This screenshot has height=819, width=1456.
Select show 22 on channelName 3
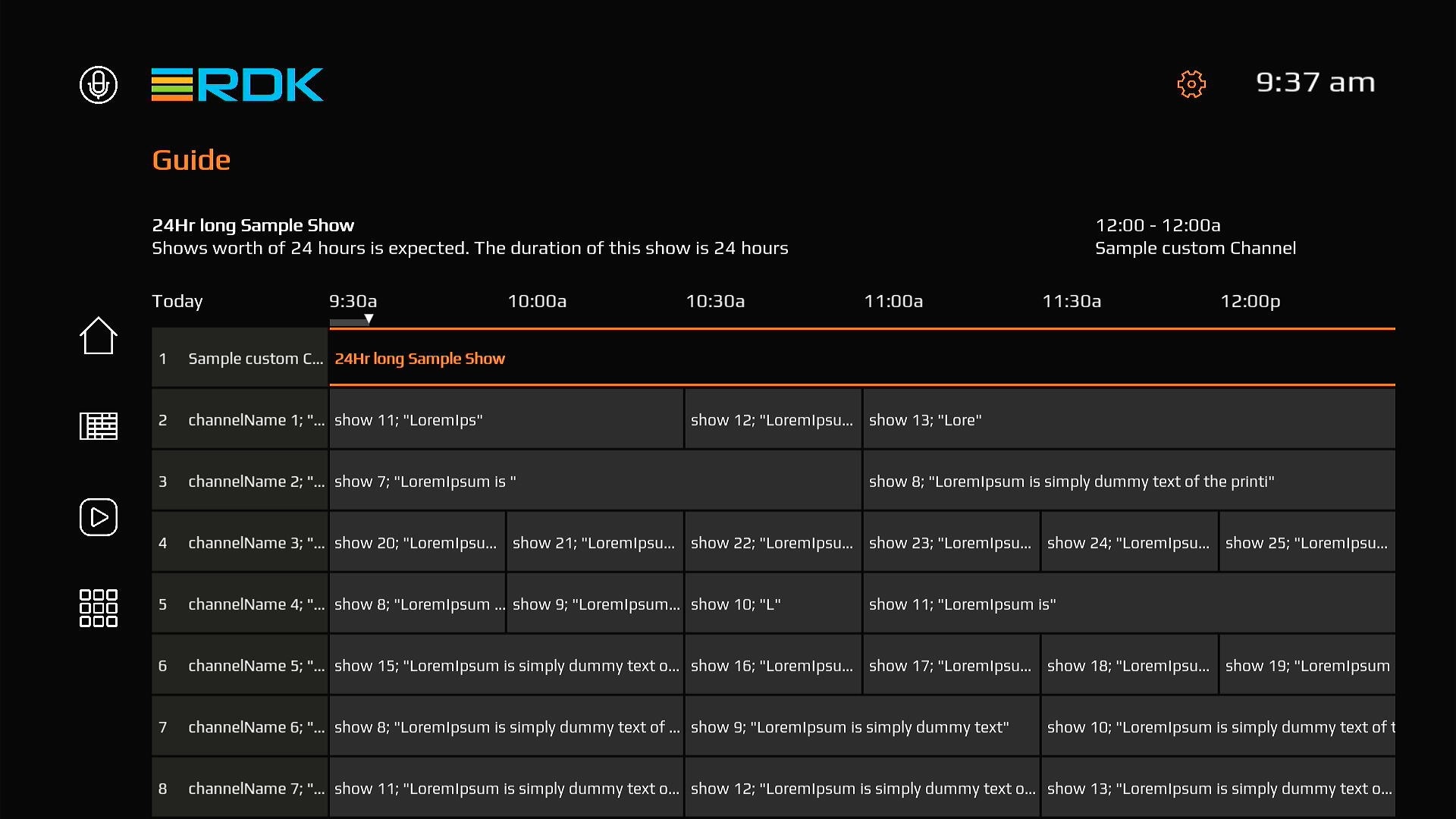pos(772,542)
